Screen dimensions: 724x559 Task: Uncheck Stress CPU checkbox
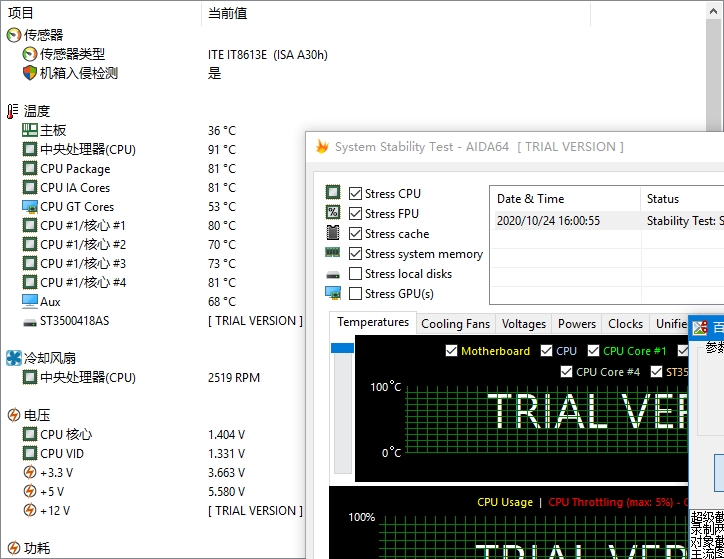[x=355, y=193]
